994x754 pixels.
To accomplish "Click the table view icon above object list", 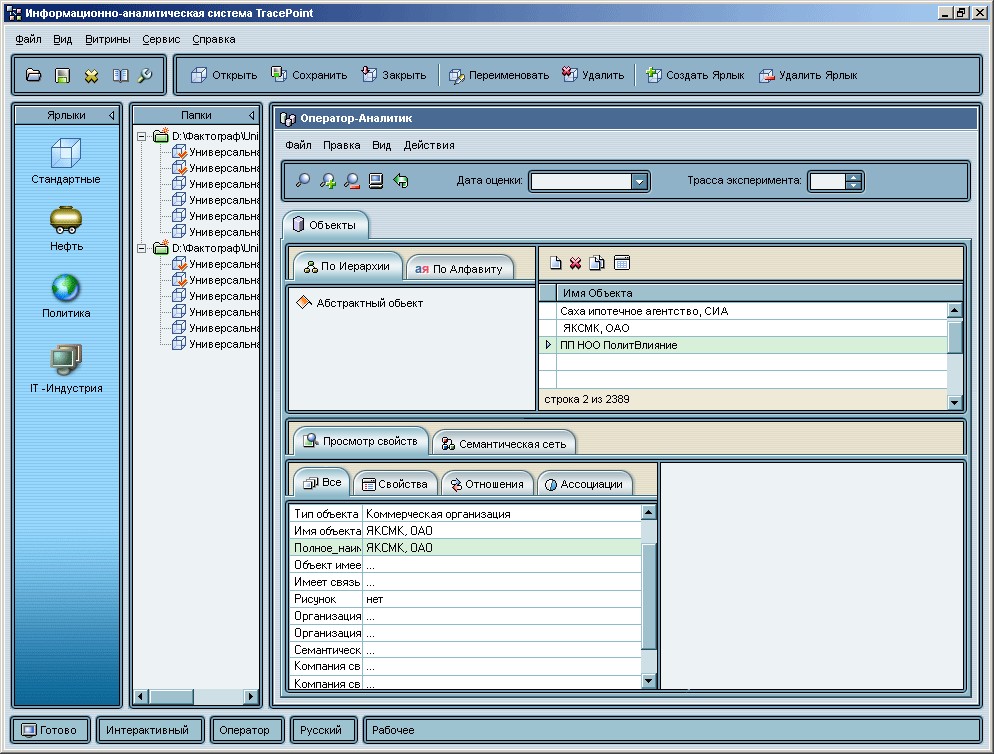I will pos(622,263).
